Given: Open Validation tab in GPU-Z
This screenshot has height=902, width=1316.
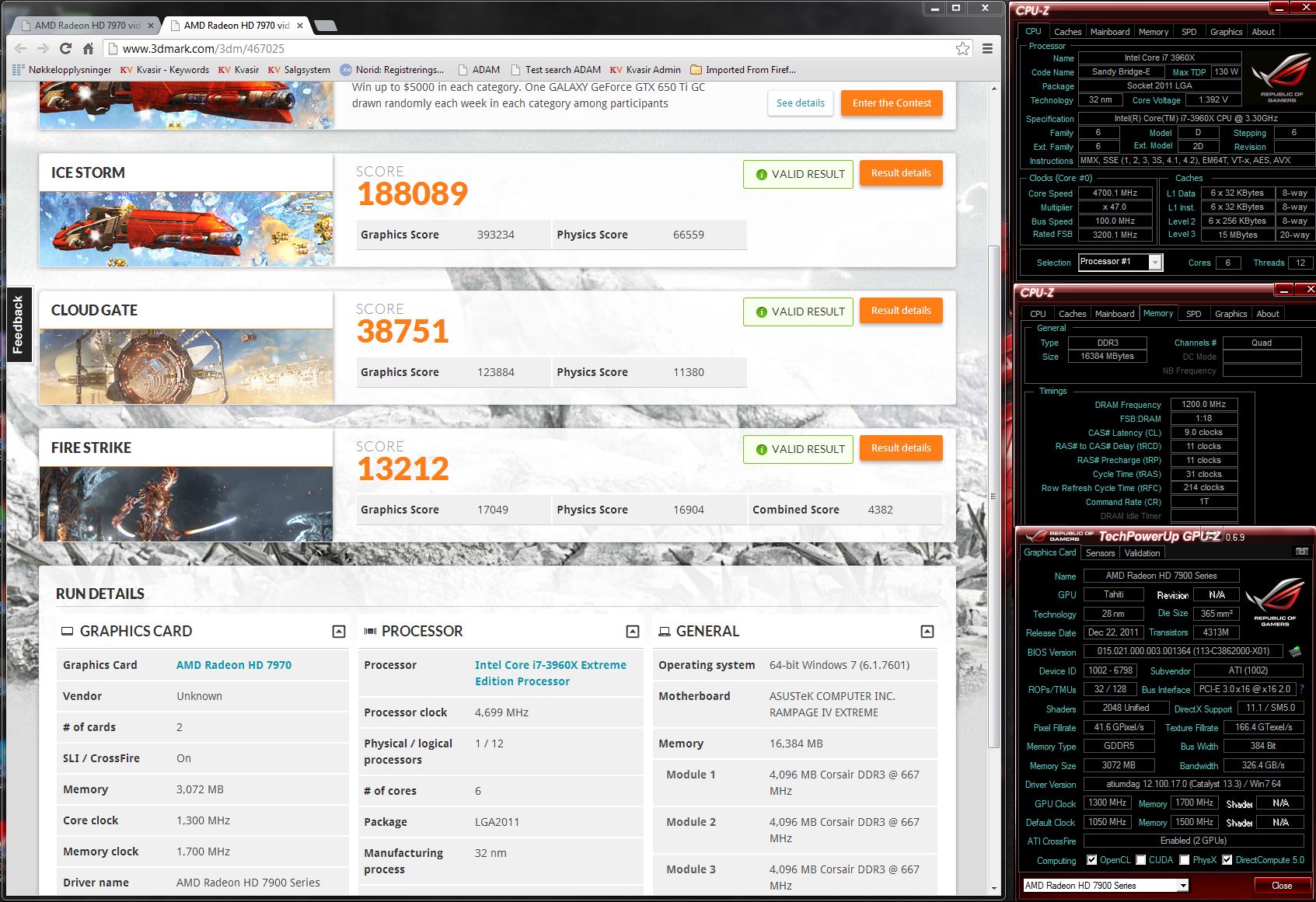Looking at the screenshot, I should (1142, 553).
